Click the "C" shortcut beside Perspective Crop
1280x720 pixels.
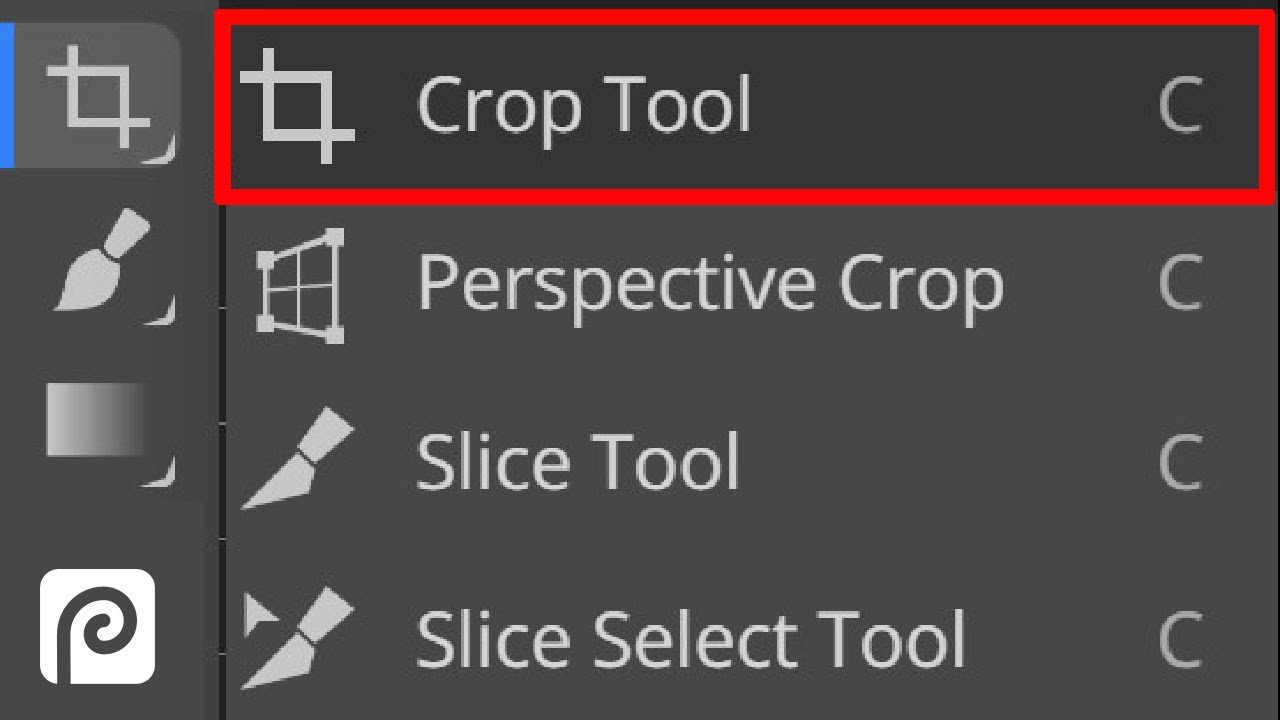click(1180, 285)
